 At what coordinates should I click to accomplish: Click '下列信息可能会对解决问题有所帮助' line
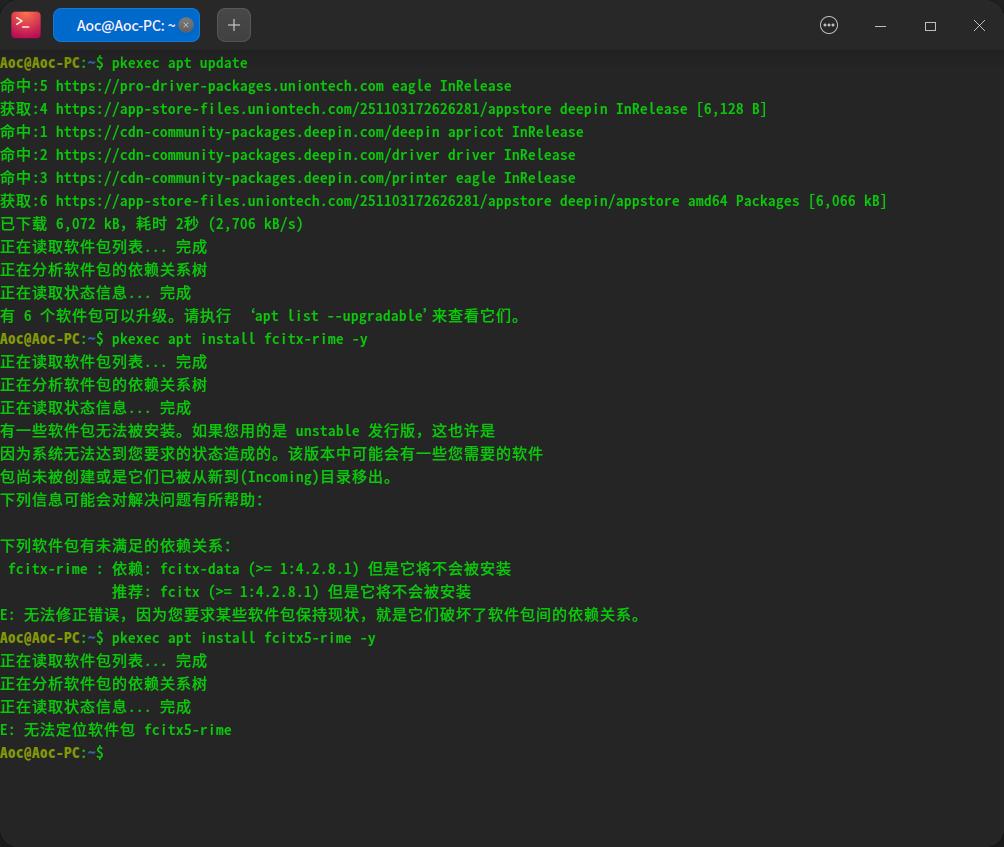point(132,500)
